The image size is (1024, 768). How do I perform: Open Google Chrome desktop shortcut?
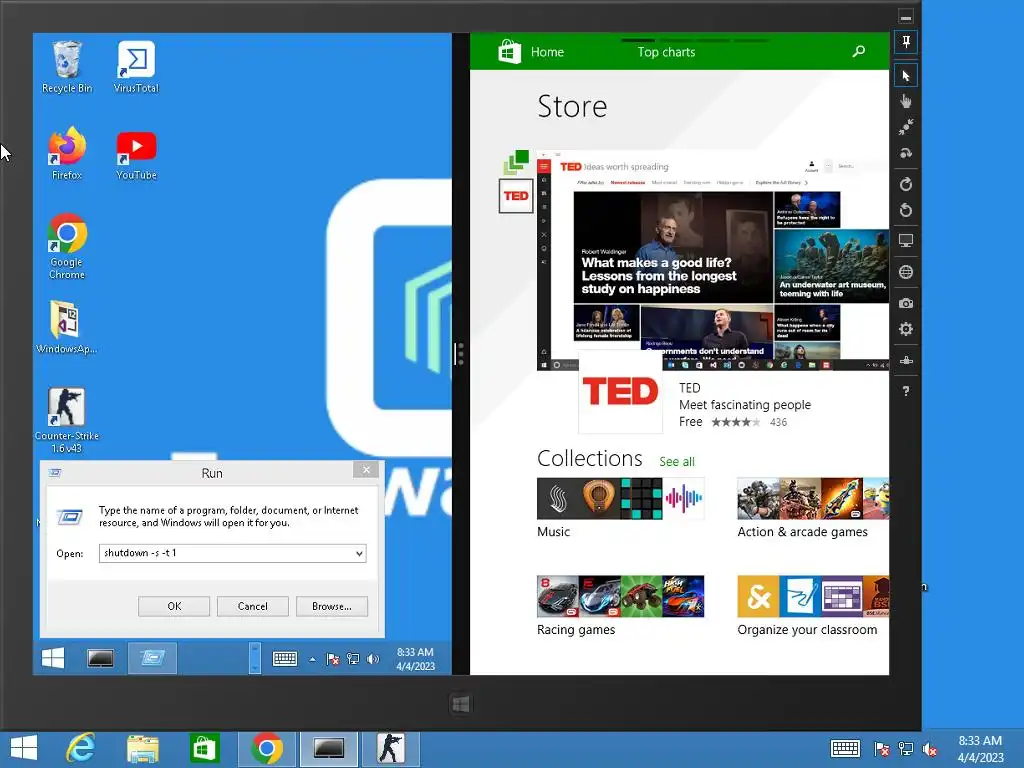(67, 247)
